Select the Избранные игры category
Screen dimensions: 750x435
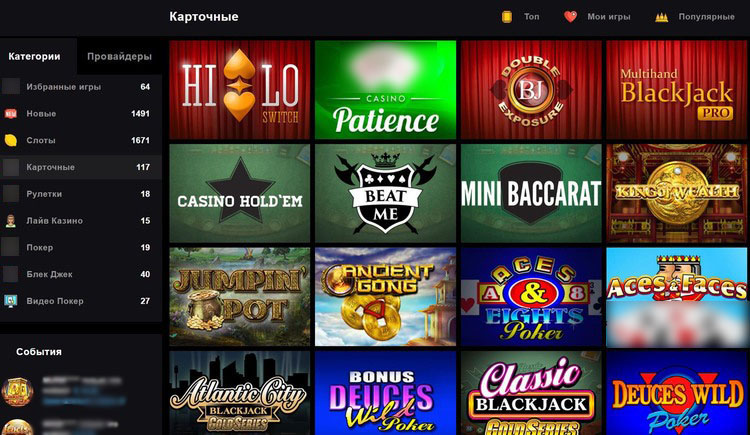pos(81,87)
